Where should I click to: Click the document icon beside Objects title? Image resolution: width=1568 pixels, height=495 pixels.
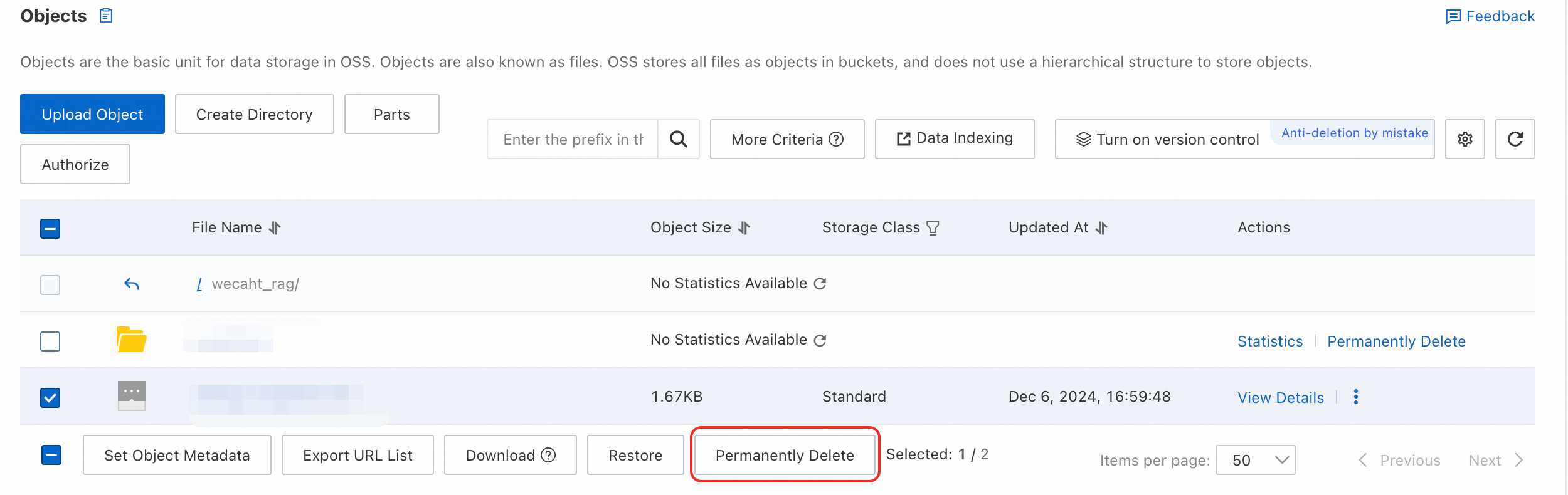point(106,16)
